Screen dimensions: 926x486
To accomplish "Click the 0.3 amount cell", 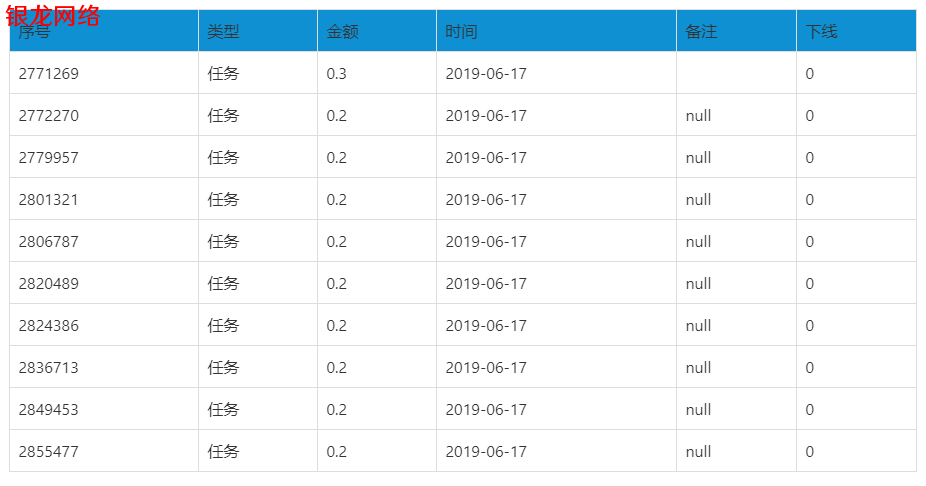I will (377, 73).
